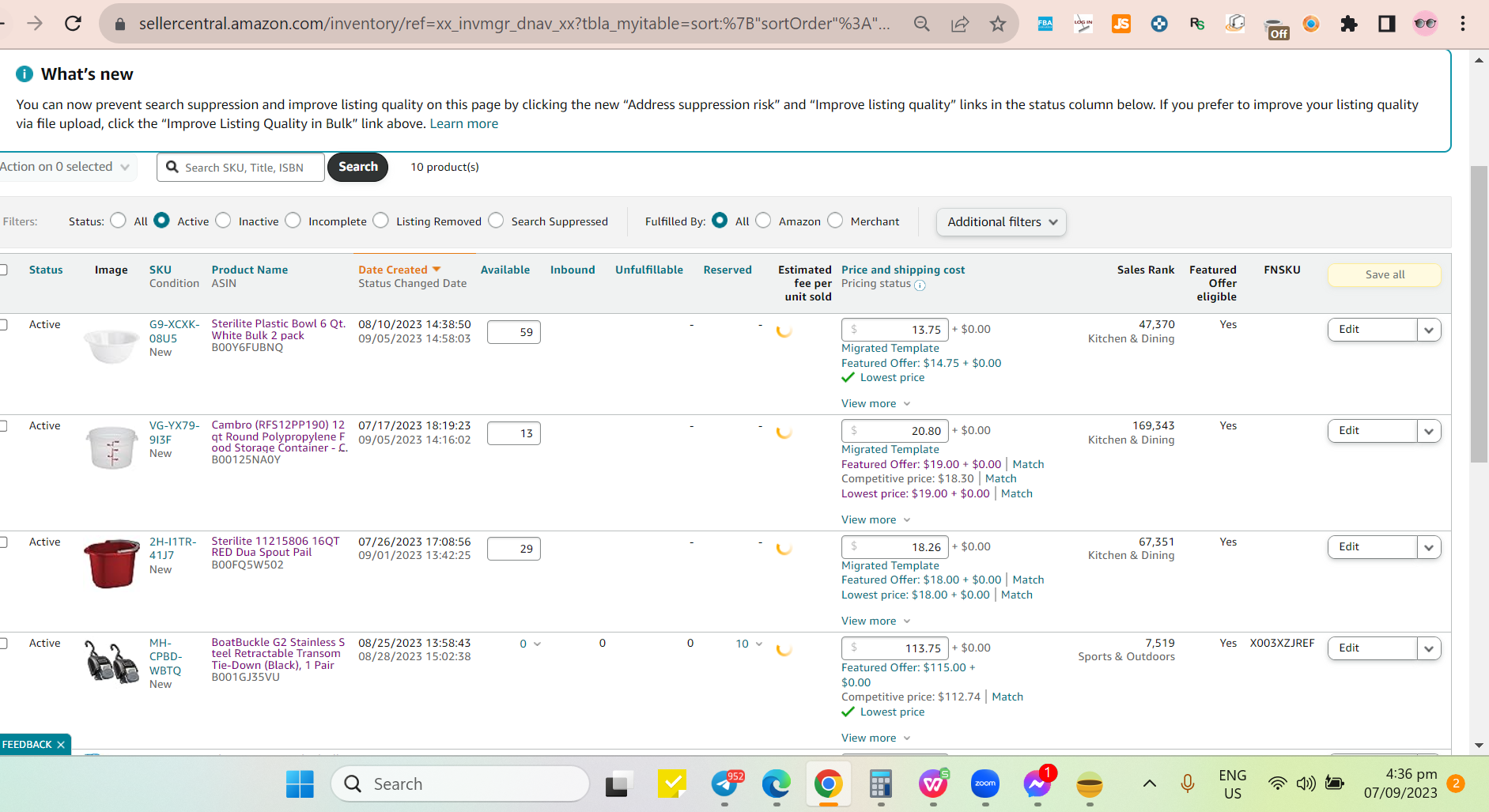Sort by Unfulfillable column header
This screenshot has width=1489, height=812.
649,270
